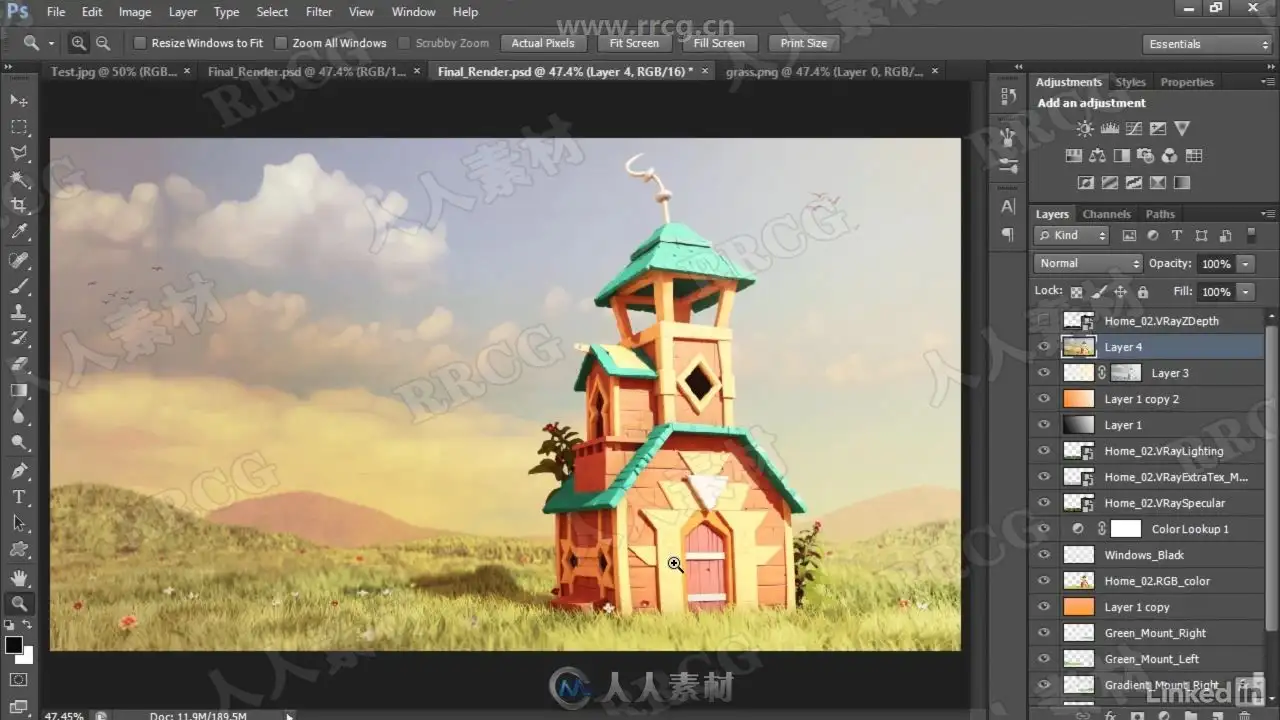The image size is (1280, 720).
Task: Hide Layer 1 copy 2 visibility
Action: (x=1044, y=398)
